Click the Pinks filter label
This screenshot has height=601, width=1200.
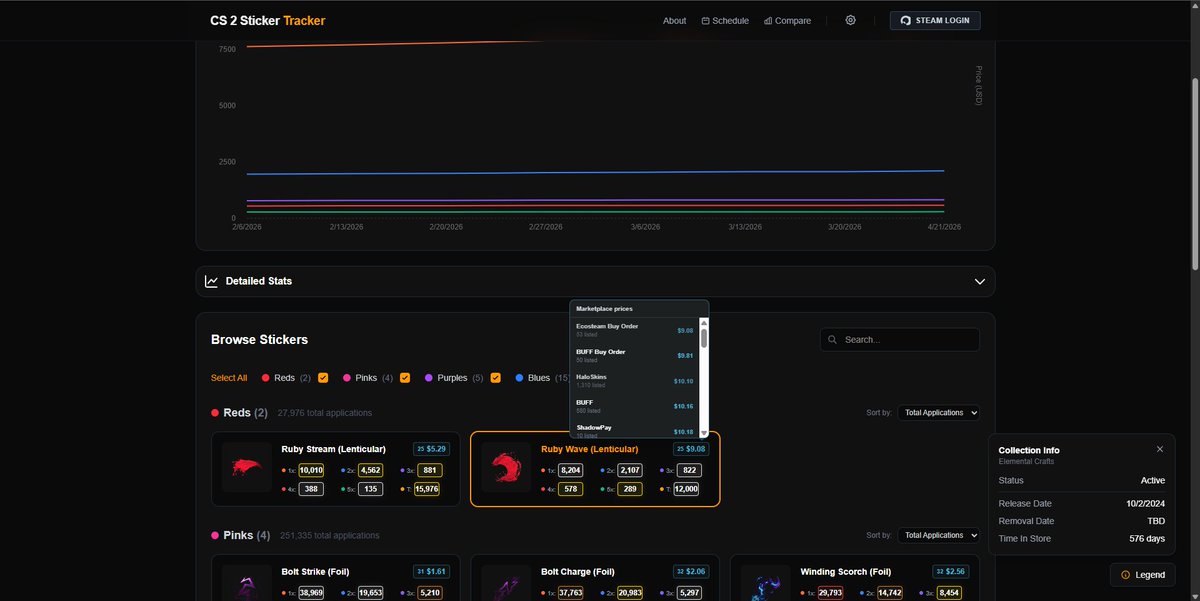[366, 378]
